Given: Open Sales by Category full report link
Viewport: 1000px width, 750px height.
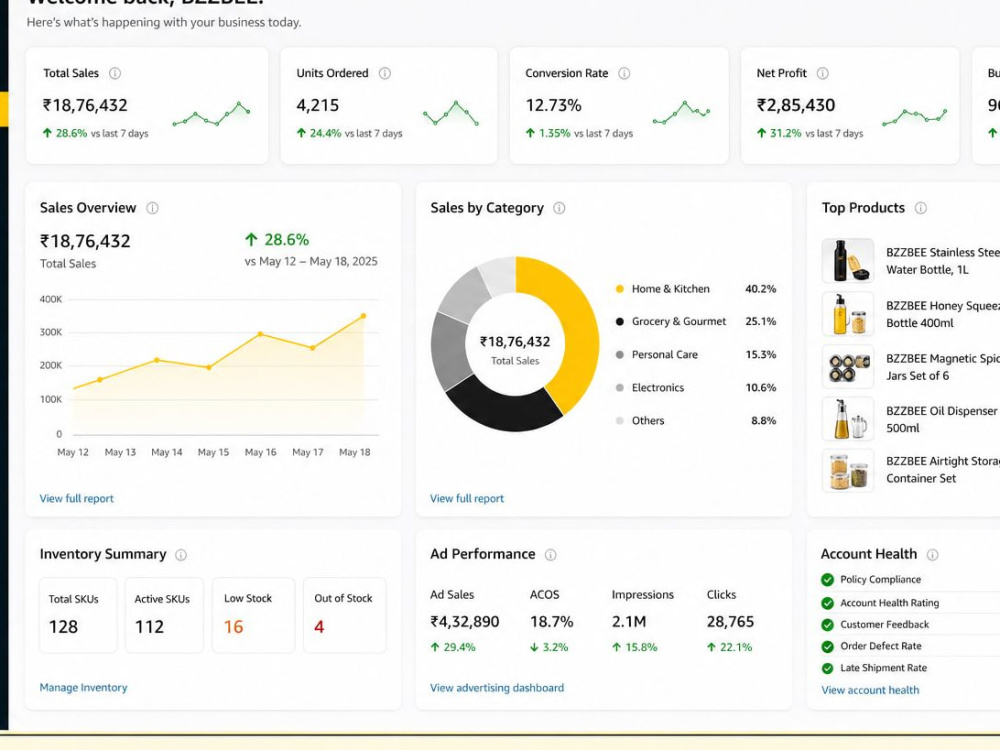Looking at the screenshot, I should [x=467, y=499].
